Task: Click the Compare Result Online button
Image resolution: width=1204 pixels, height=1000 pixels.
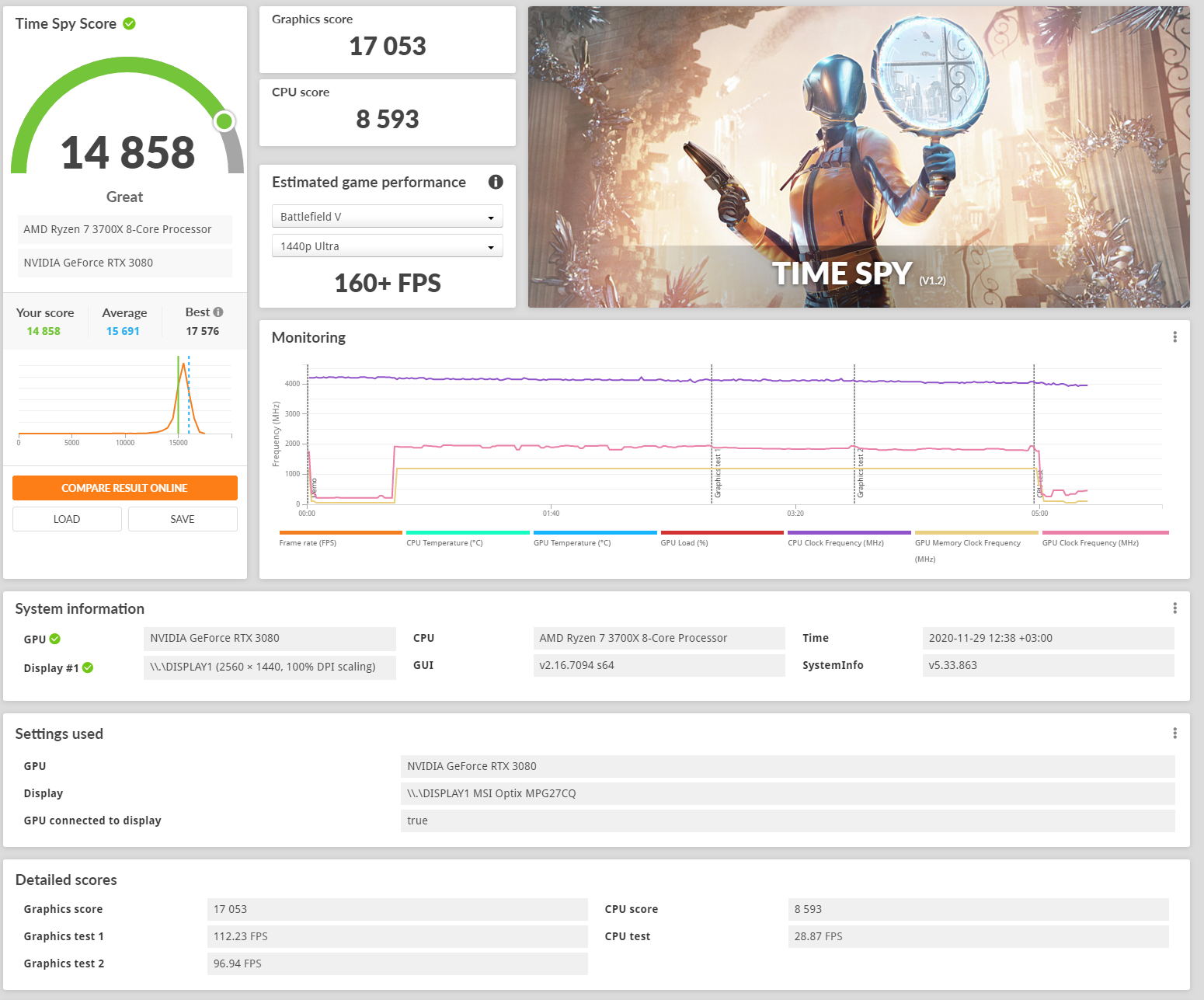Action: tap(125, 488)
